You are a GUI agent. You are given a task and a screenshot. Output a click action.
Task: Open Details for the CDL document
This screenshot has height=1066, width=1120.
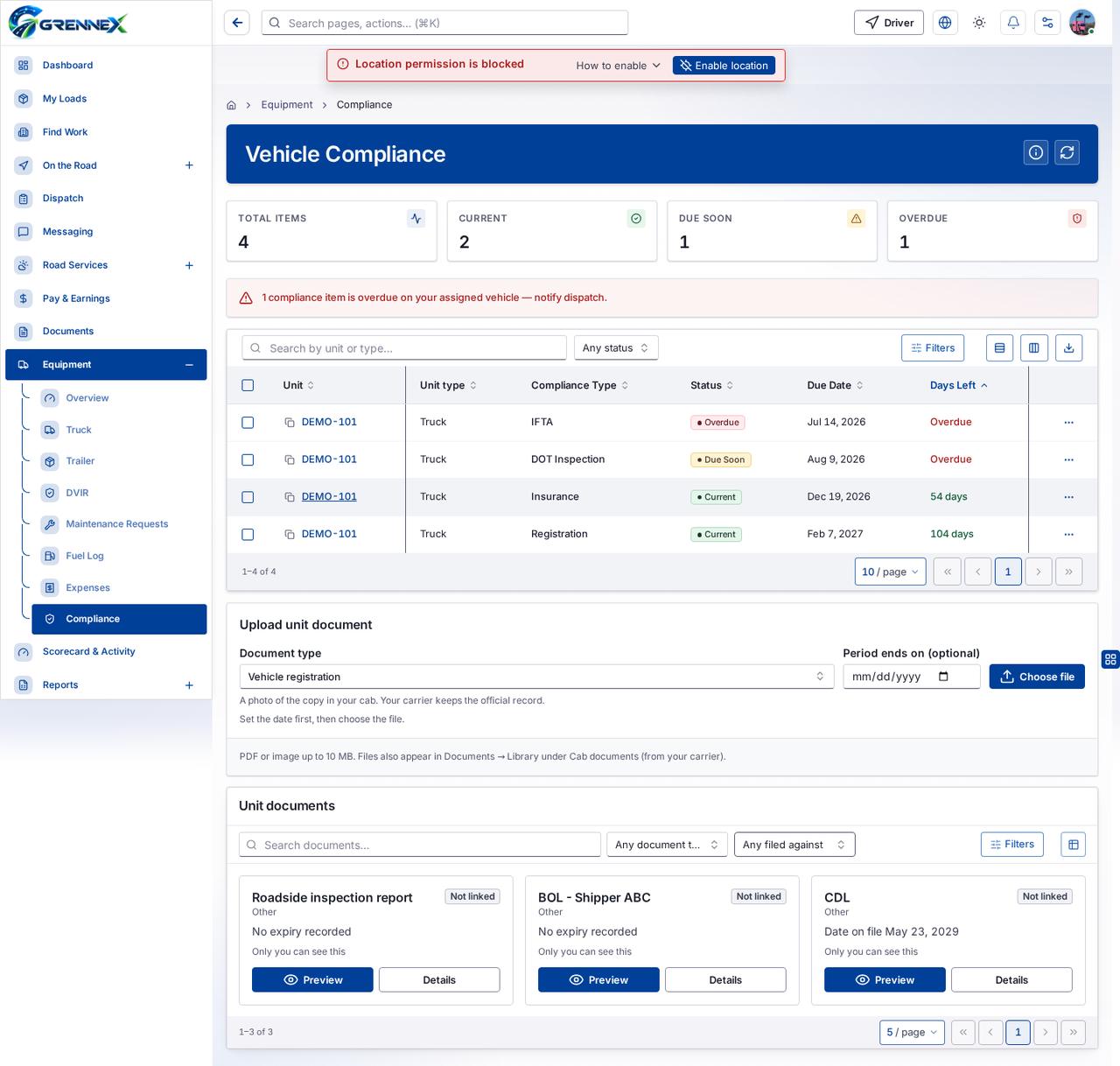[1011, 980]
